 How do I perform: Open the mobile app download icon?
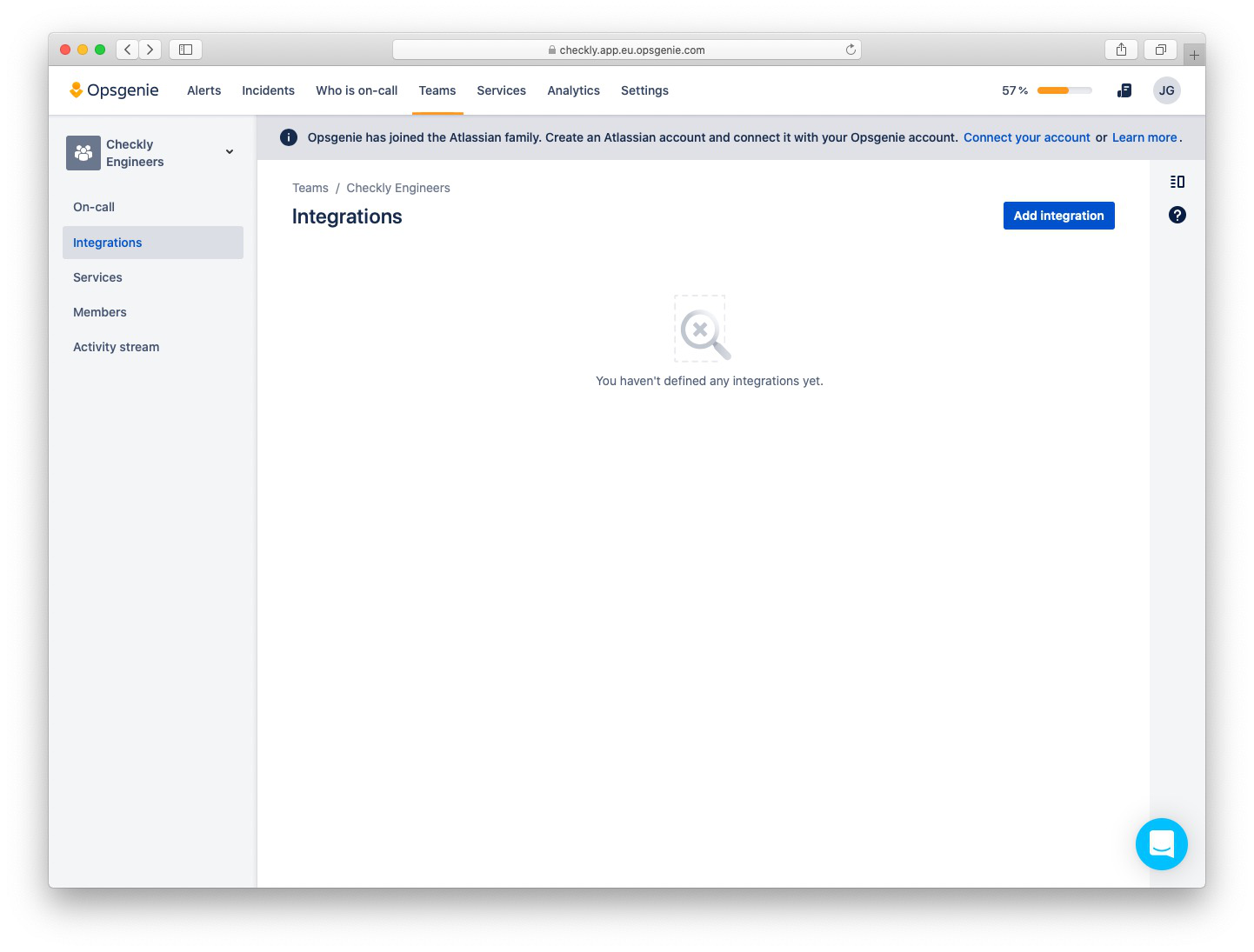click(x=1124, y=90)
